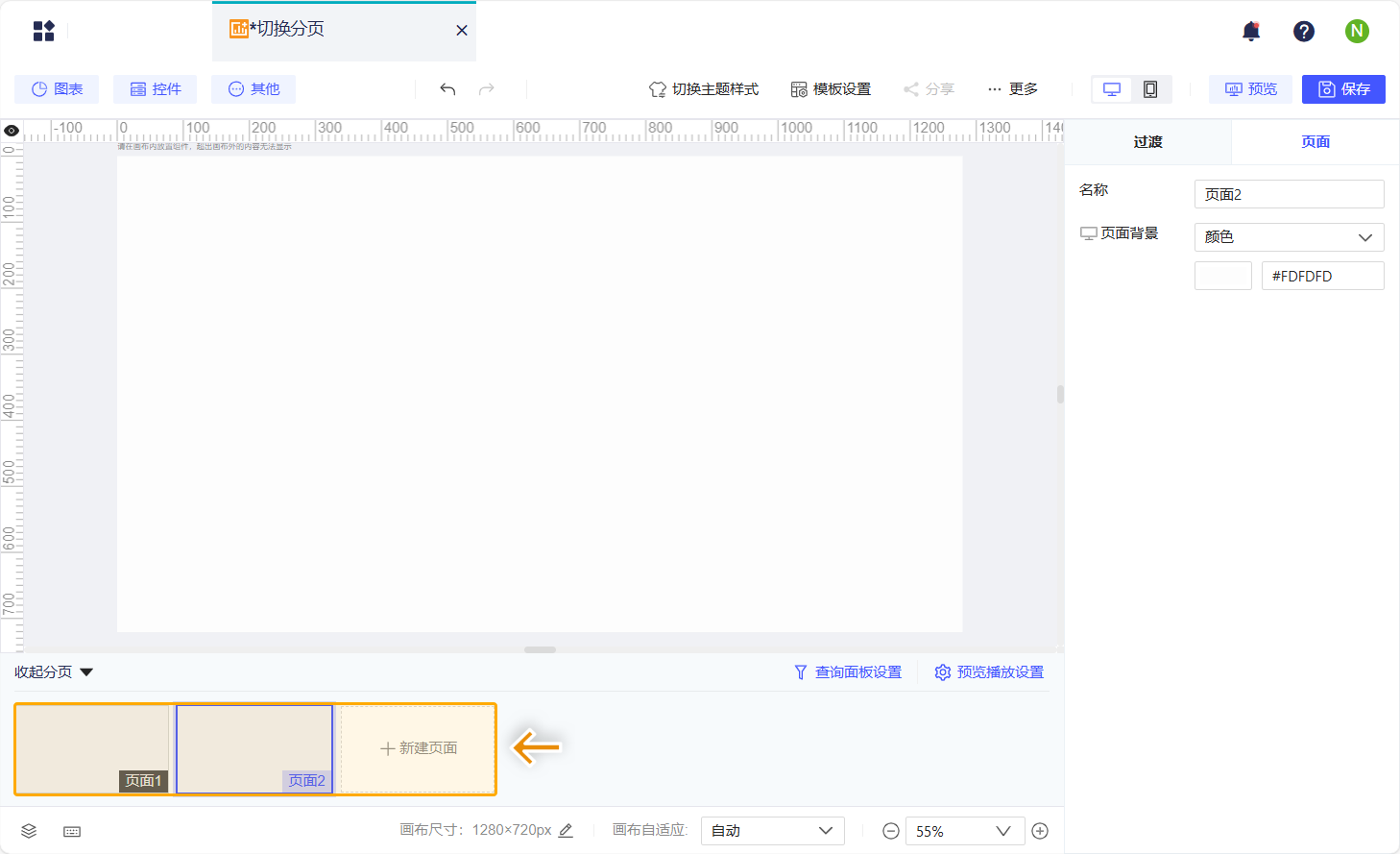Expand the 更多 more options menu
The image size is (1400, 854).
(x=1013, y=89)
